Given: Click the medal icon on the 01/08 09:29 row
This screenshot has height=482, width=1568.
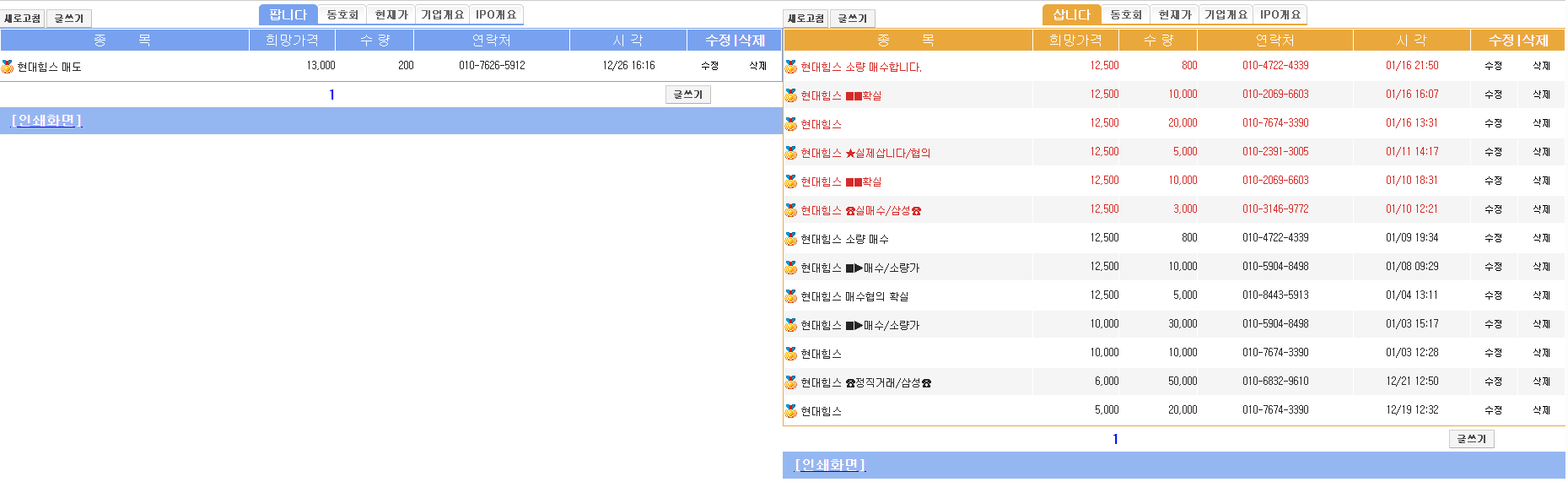Looking at the screenshot, I should tap(790, 268).
